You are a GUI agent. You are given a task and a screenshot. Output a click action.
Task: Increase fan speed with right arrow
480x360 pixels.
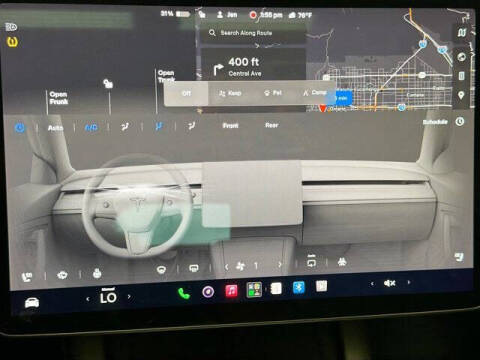[280, 265]
